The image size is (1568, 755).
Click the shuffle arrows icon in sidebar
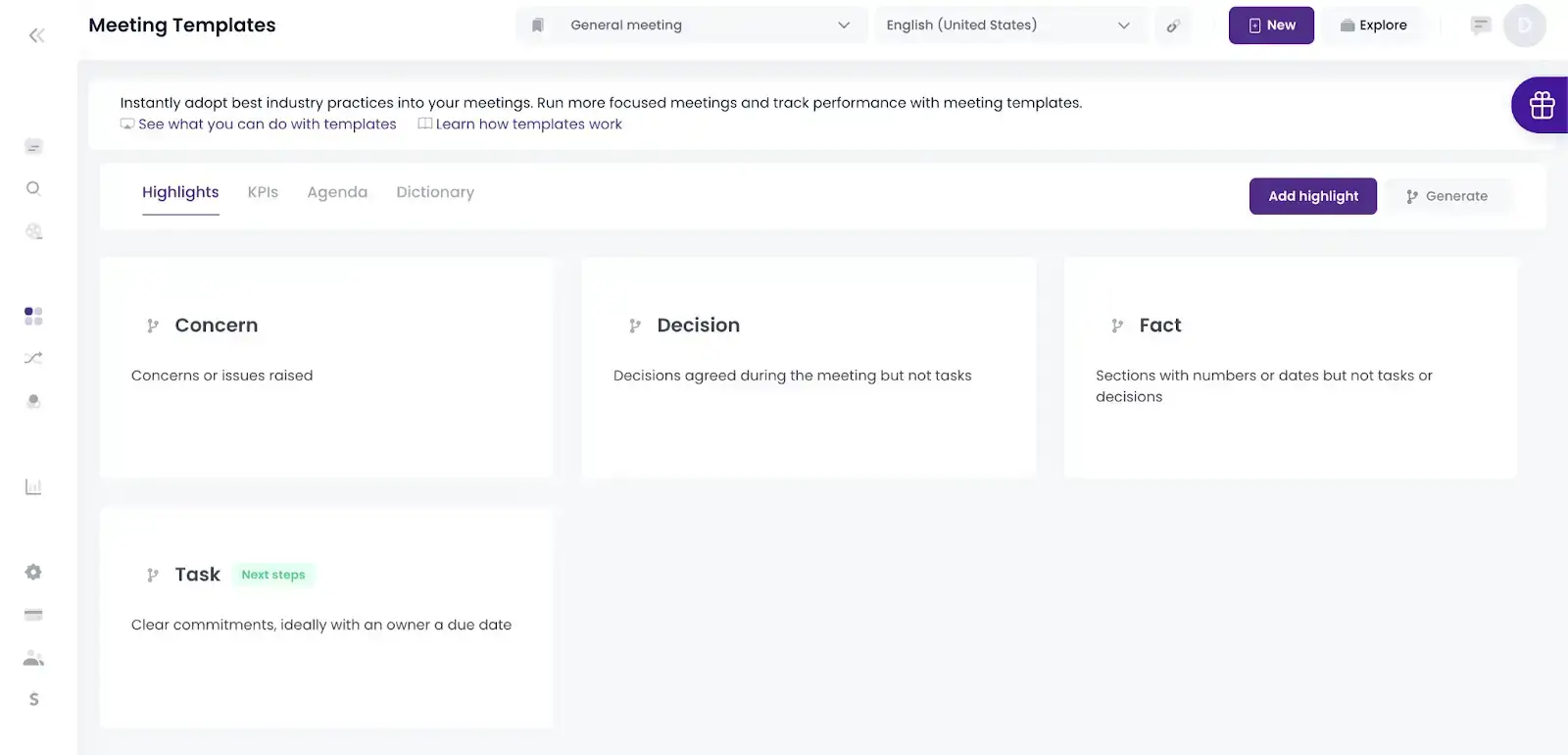point(33,358)
